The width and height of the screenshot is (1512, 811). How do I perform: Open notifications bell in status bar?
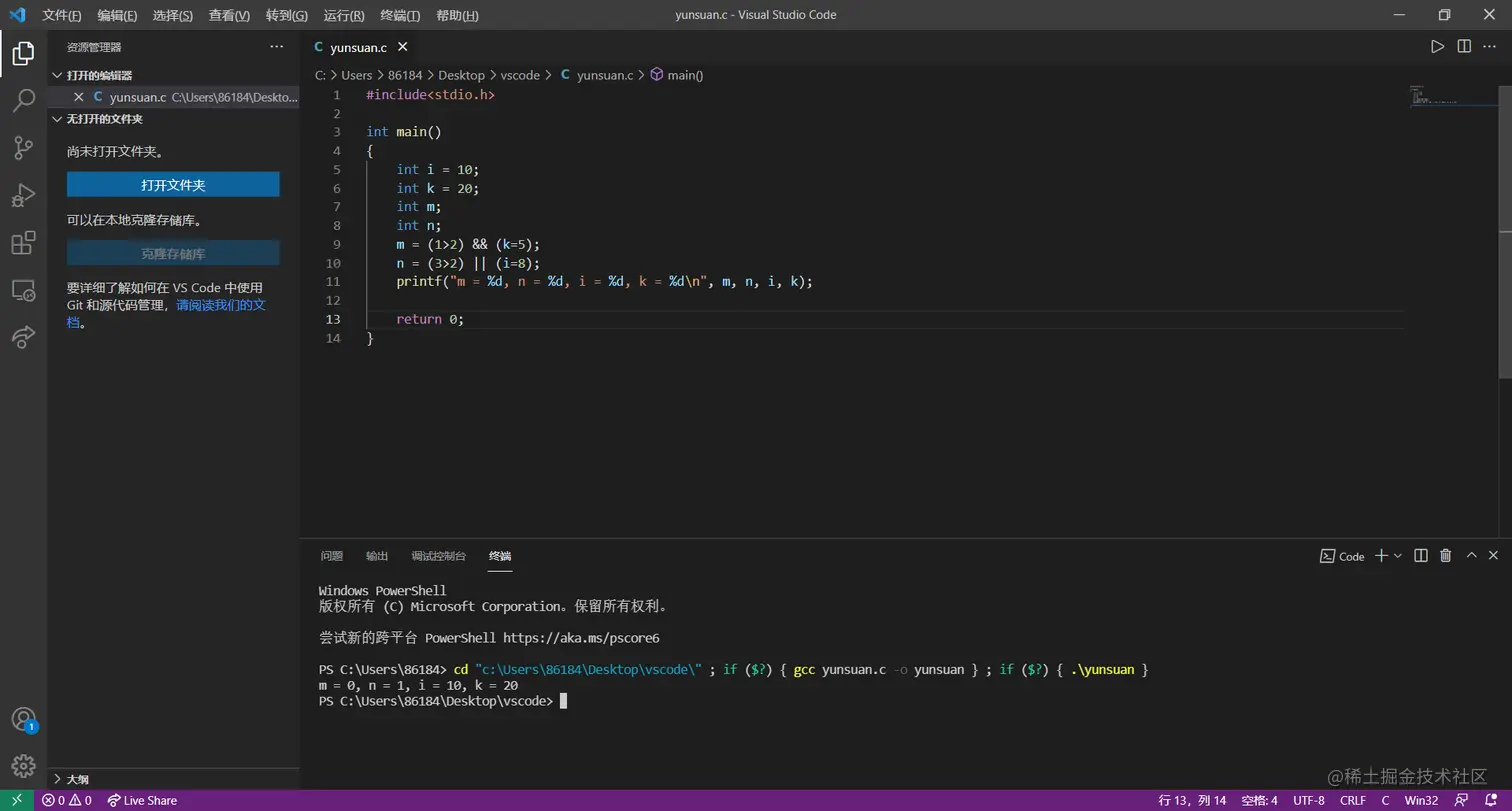(1491, 800)
